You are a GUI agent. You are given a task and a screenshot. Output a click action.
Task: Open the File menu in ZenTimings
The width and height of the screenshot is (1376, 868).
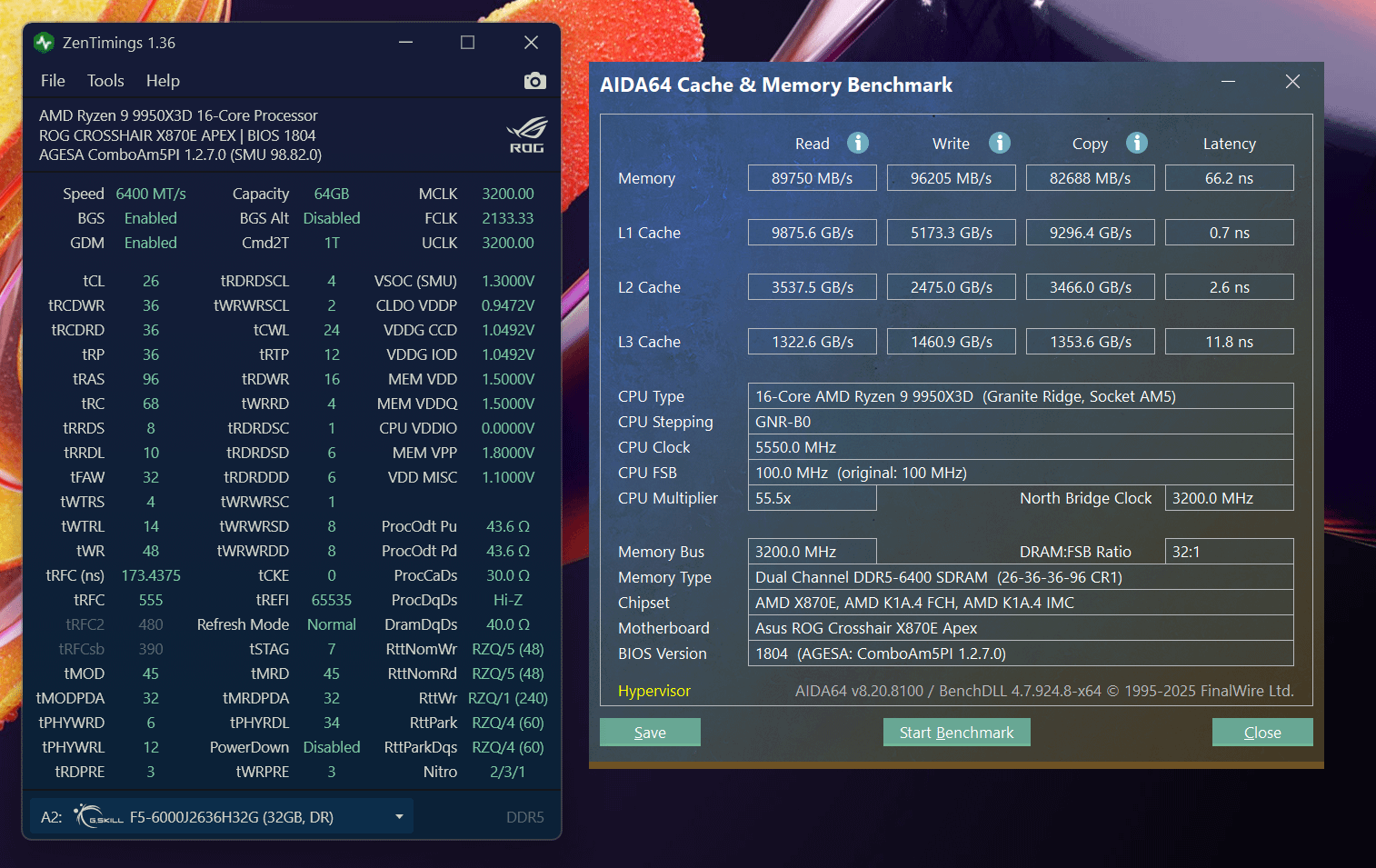(x=53, y=81)
